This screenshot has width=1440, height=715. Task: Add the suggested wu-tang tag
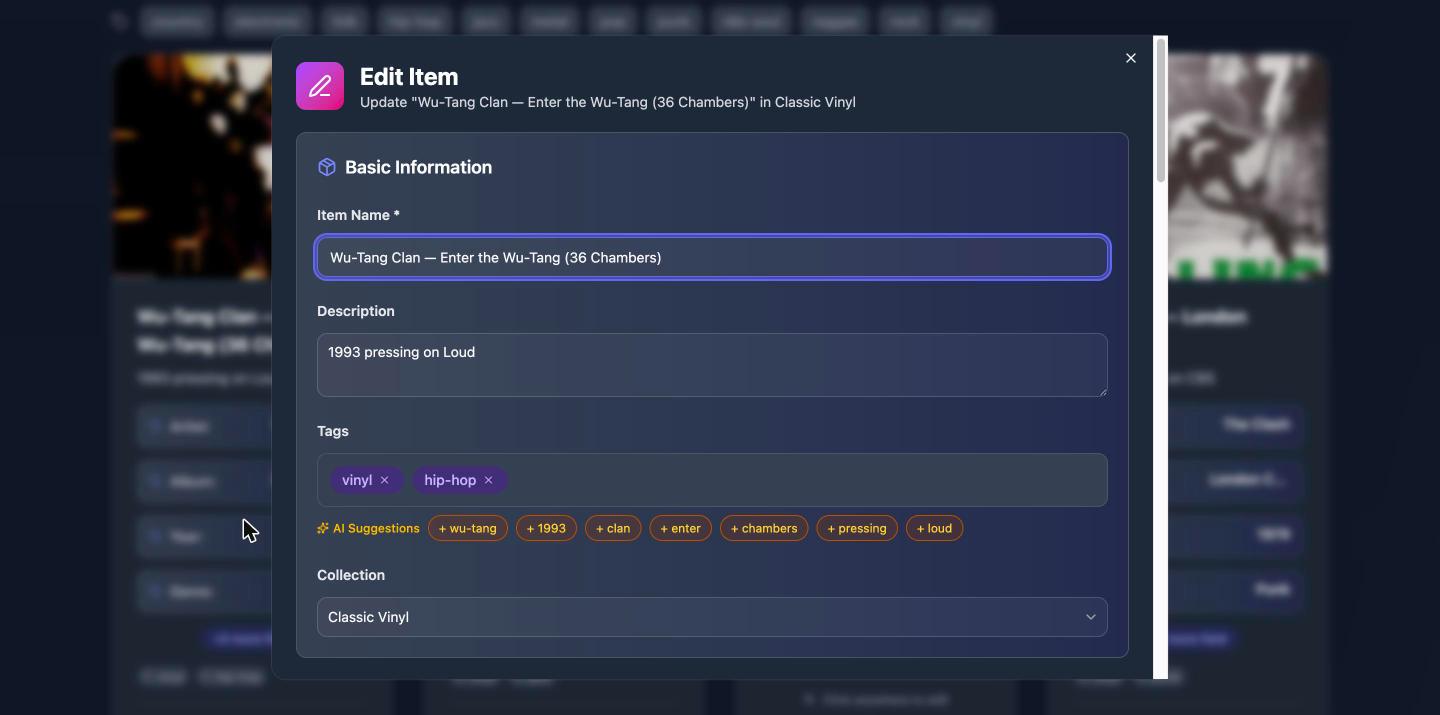click(x=468, y=528)
